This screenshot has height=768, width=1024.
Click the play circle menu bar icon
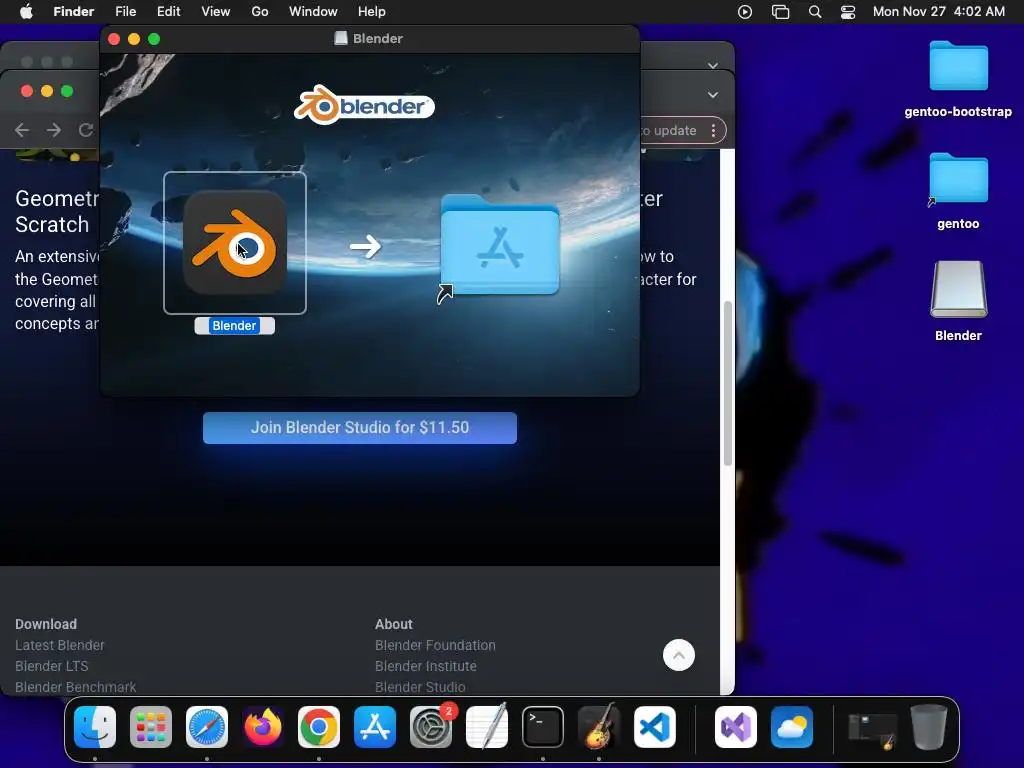click(x=744, y=12)
